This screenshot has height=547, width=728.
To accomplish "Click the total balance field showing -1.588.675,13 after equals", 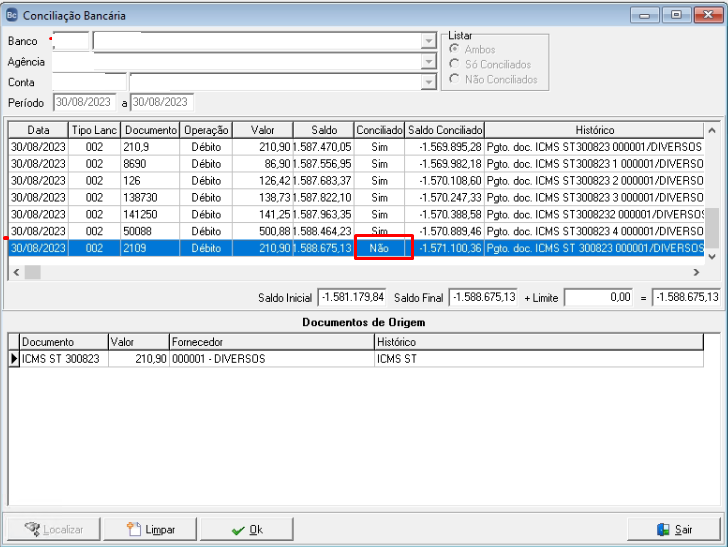I will 686,297.
